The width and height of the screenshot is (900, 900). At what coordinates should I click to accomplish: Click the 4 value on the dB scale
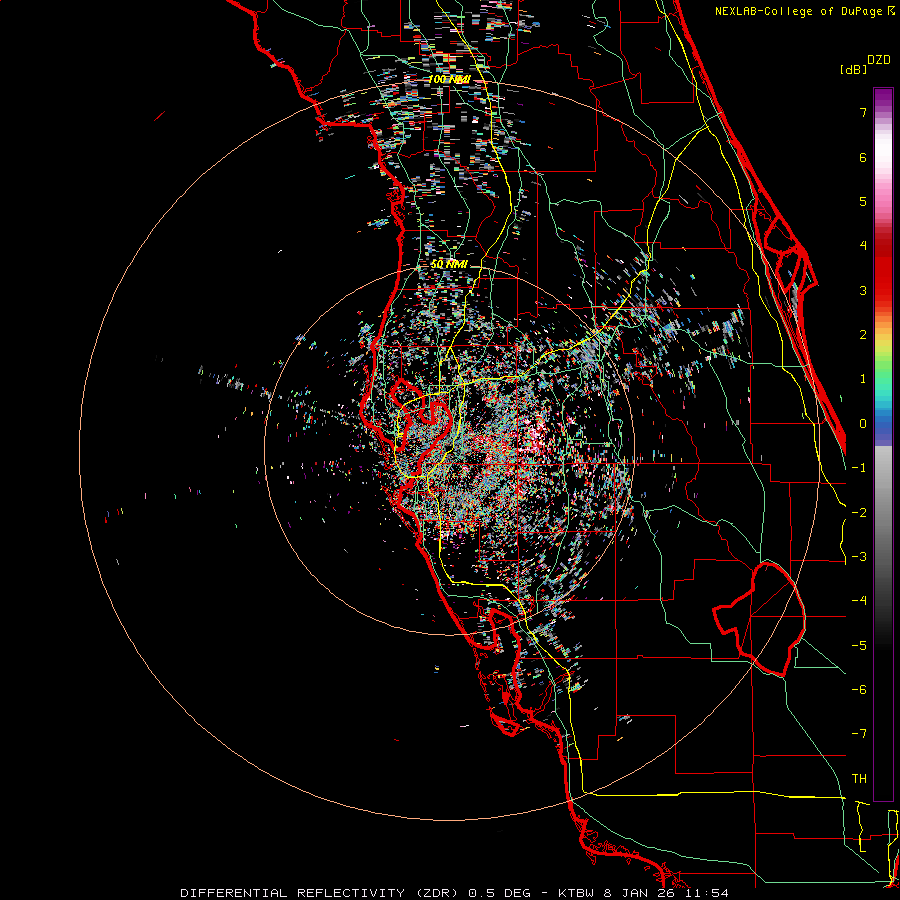coord(863,246)
